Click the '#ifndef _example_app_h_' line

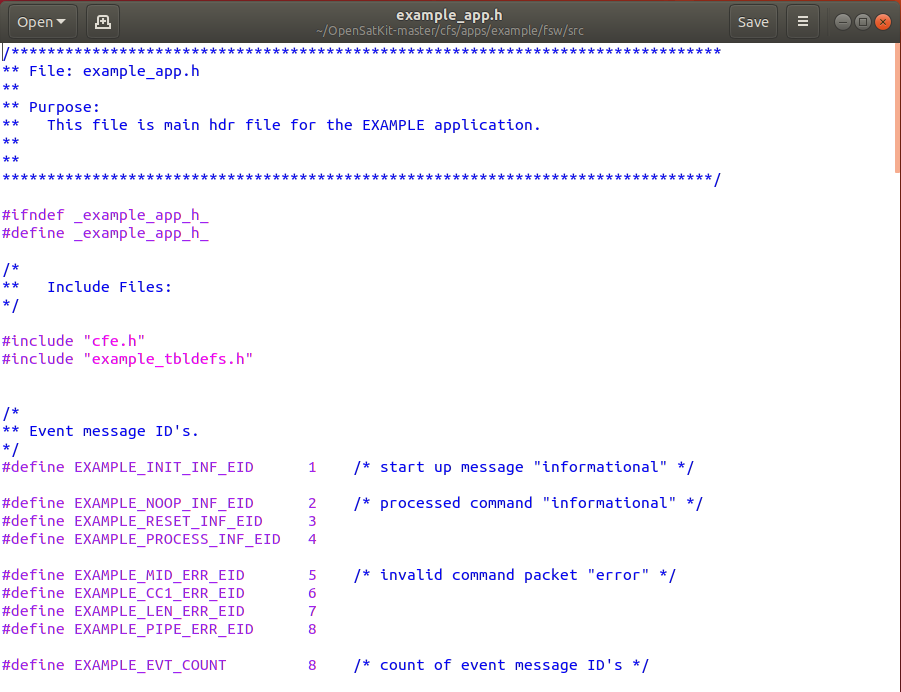tap(105, 215)
